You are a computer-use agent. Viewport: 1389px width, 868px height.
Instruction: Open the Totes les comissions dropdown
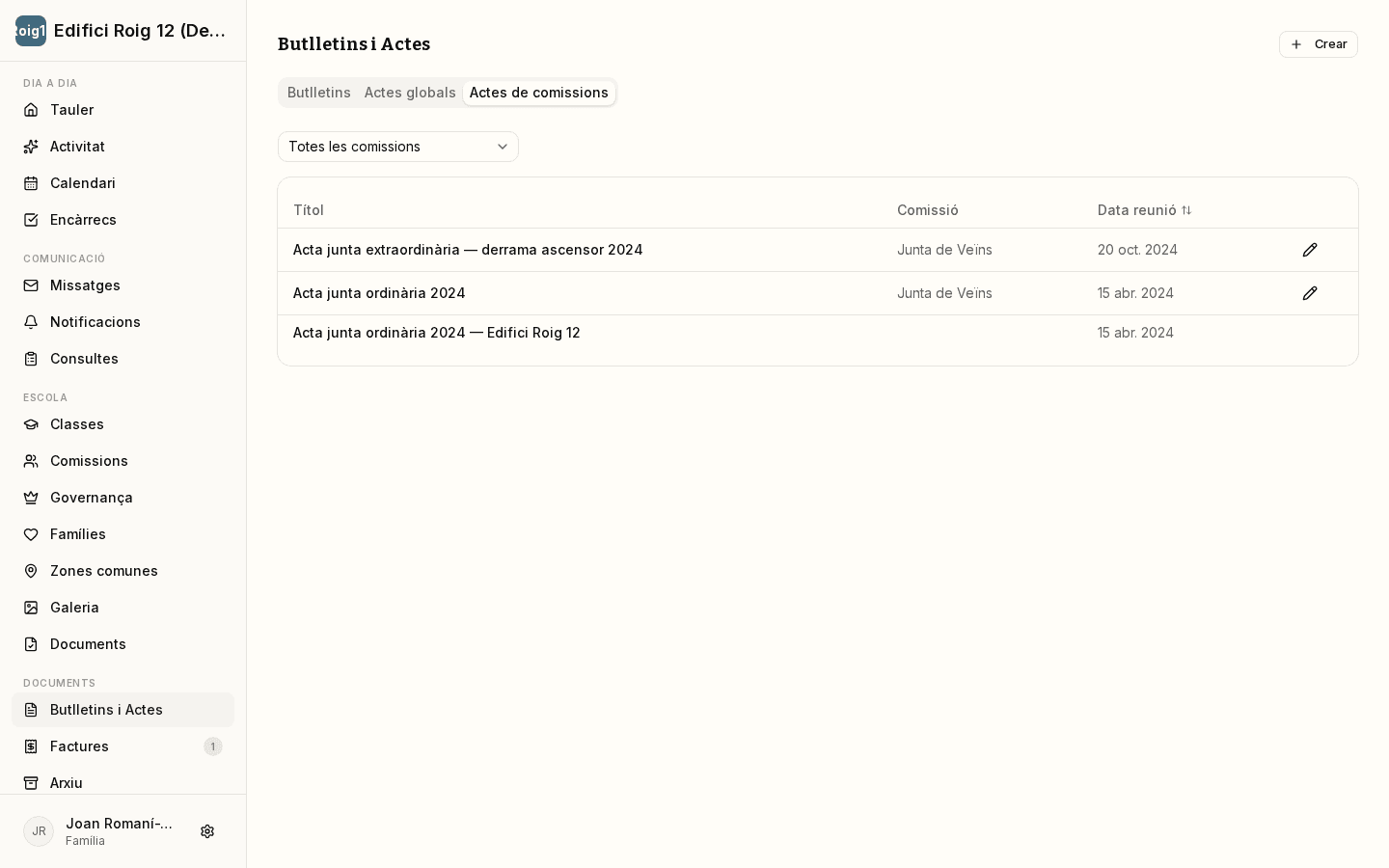pos(398,147)
